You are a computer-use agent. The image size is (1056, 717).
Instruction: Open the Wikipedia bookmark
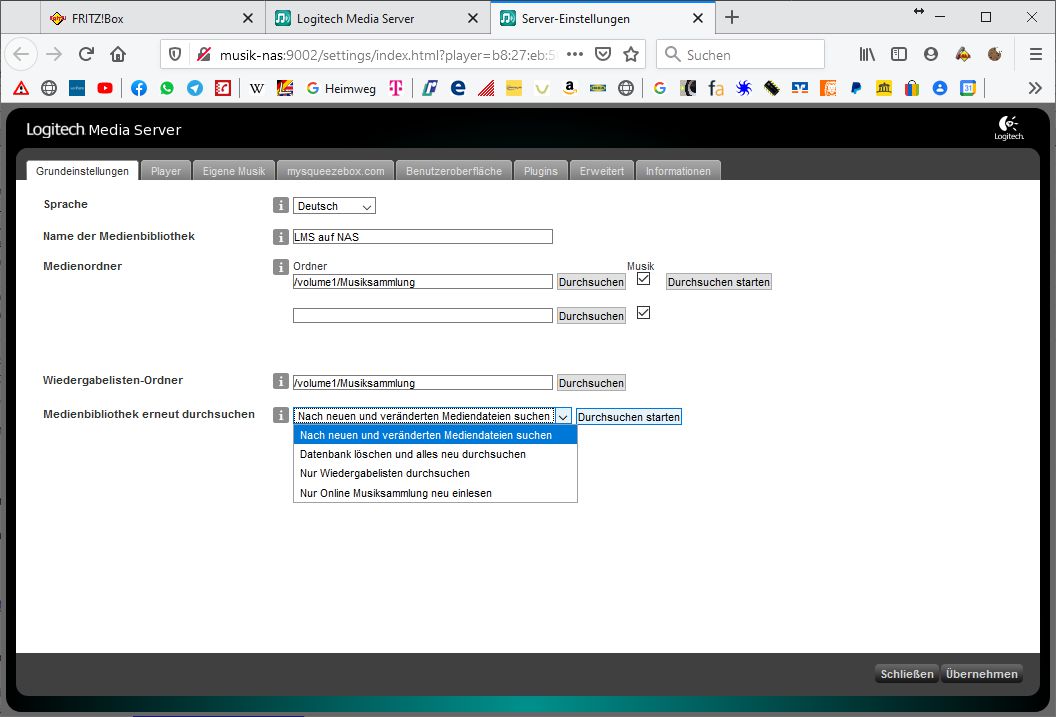(257, 88)
